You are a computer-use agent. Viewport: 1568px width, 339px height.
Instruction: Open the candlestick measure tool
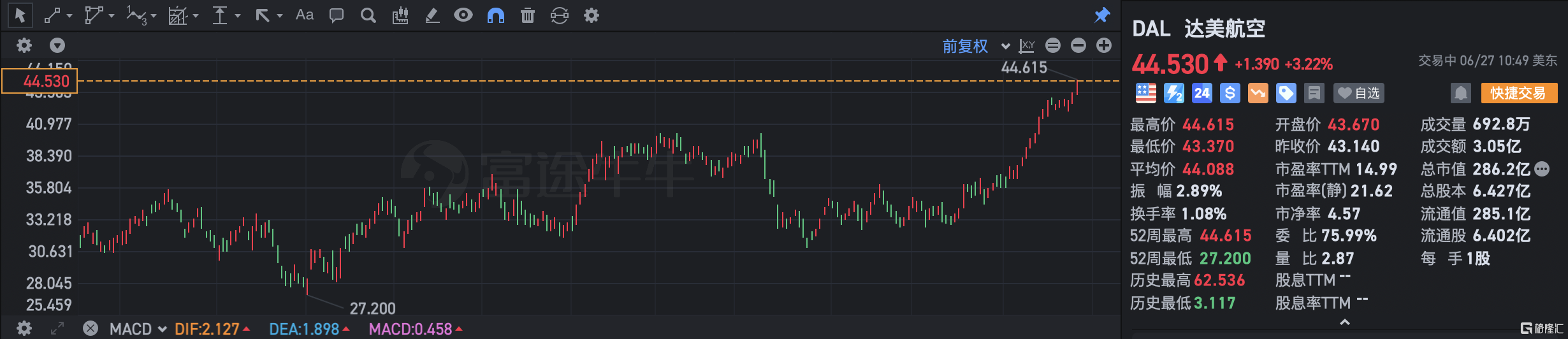(400, 15)
